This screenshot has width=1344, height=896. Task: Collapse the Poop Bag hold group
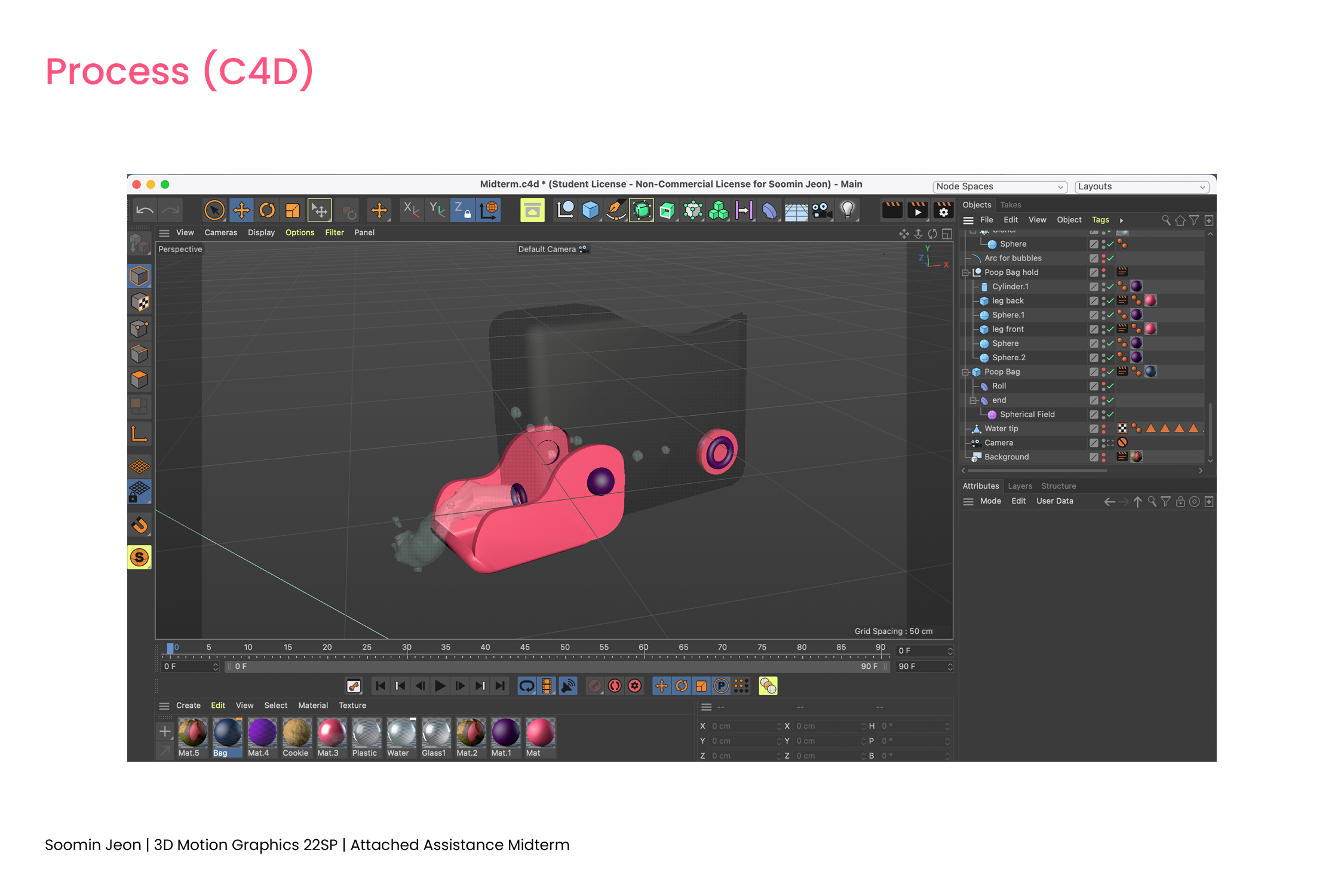[965, 272]
